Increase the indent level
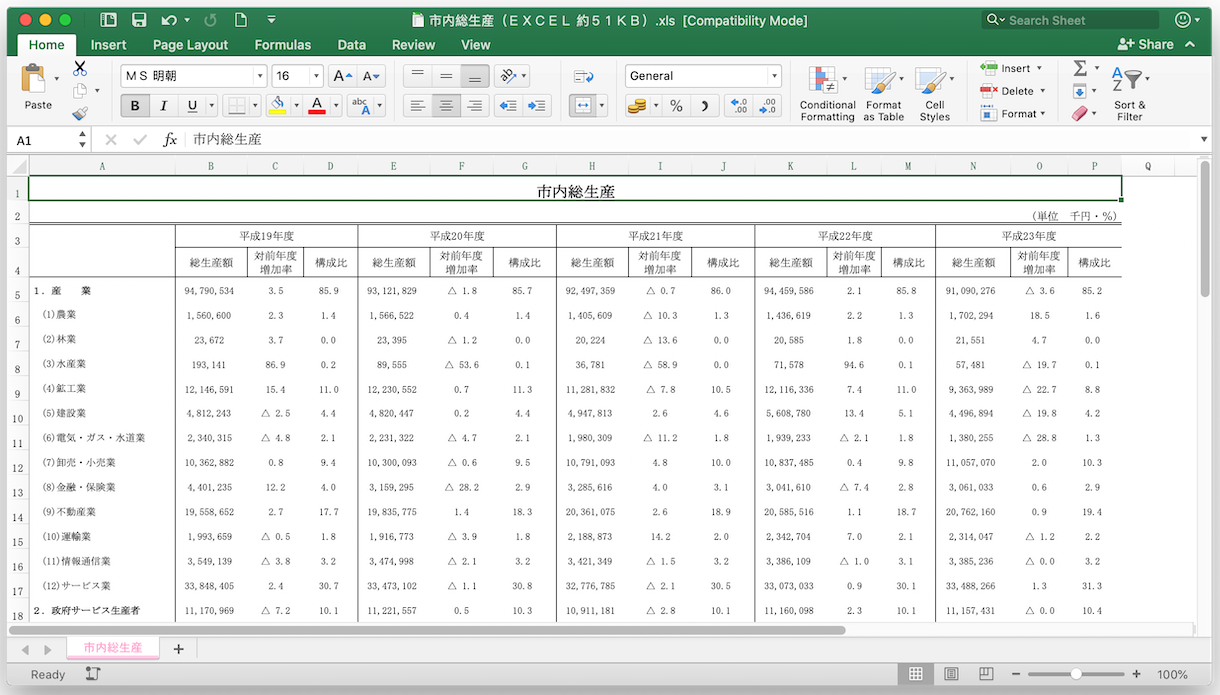The width and height of the screenshot is (1220, 695). [x=538, y=106]
